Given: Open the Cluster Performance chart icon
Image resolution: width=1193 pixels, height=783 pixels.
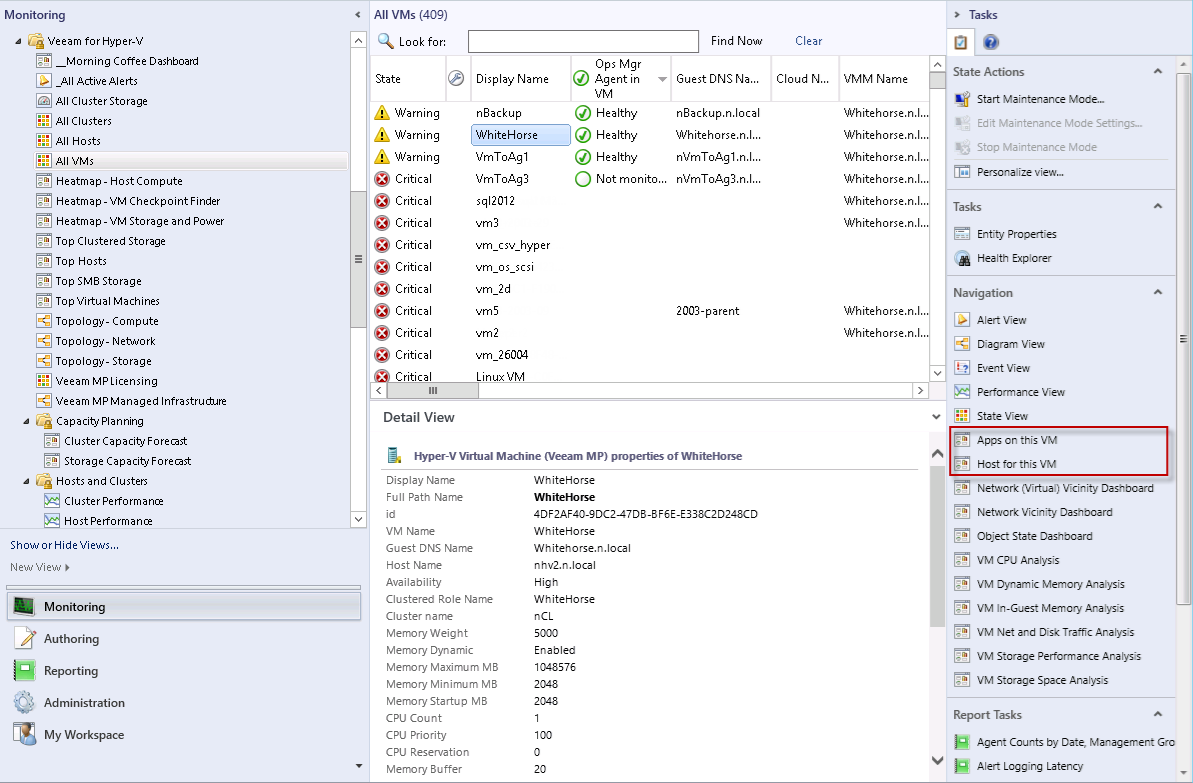Looking at the screenshot, I should pos(52,501).
